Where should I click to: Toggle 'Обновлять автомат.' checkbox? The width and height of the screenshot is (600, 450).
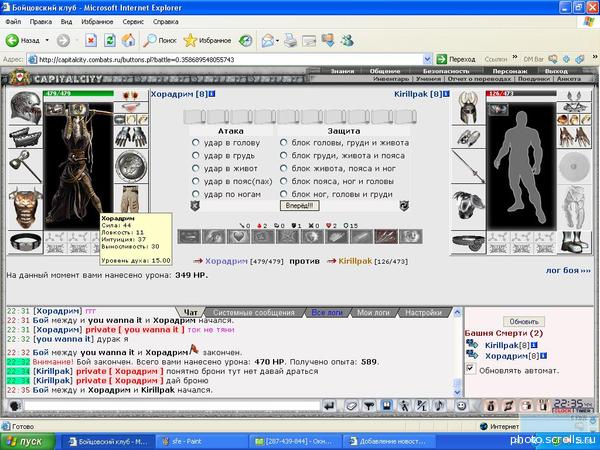pos(471,369)
